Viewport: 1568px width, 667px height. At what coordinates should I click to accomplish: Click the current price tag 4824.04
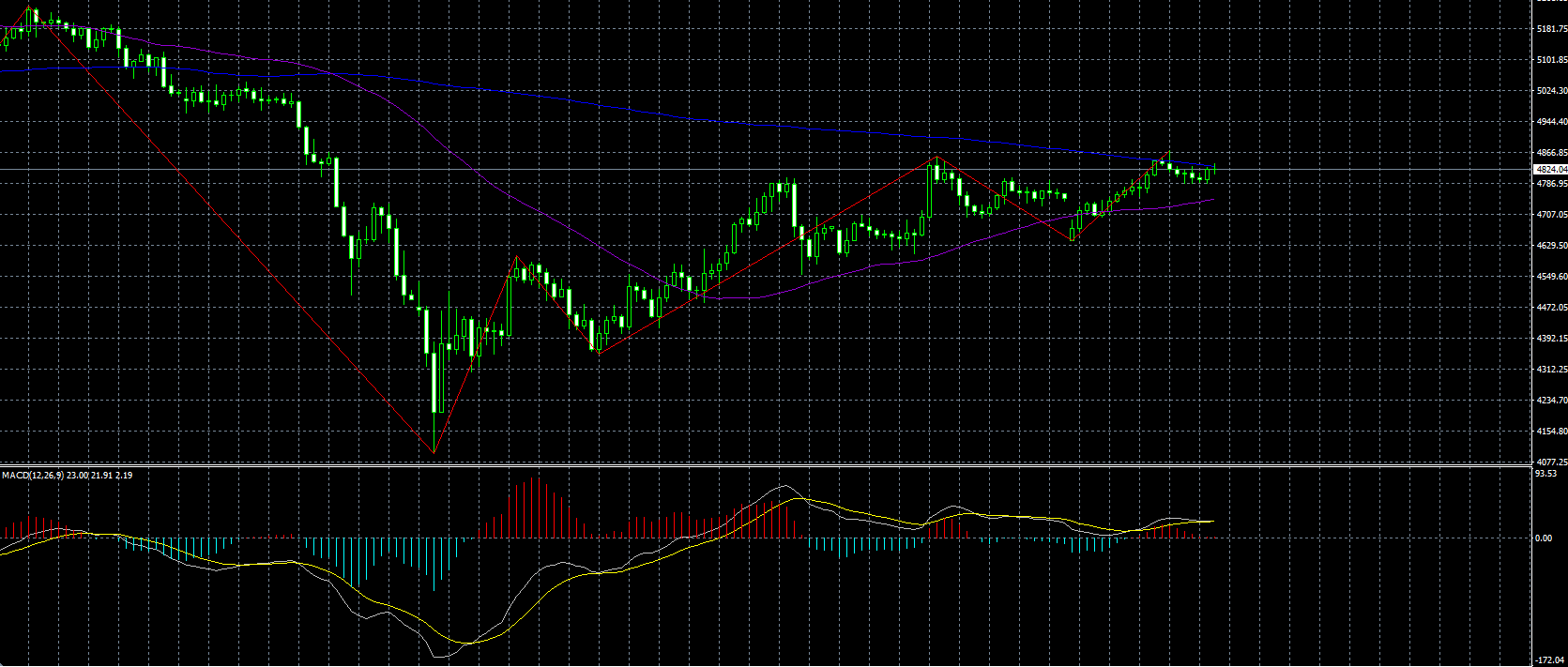click(x=1550, y=170)
